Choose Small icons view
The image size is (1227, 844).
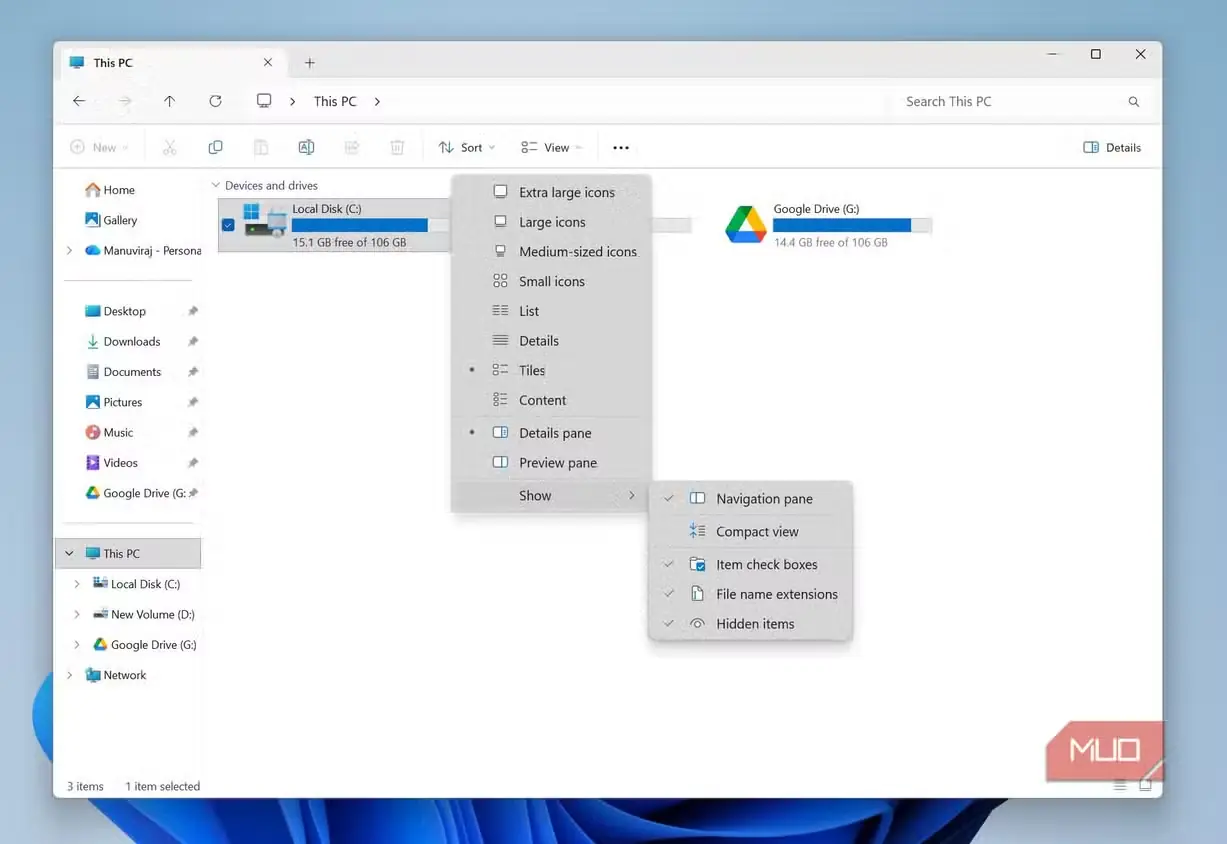click(552, 282)
